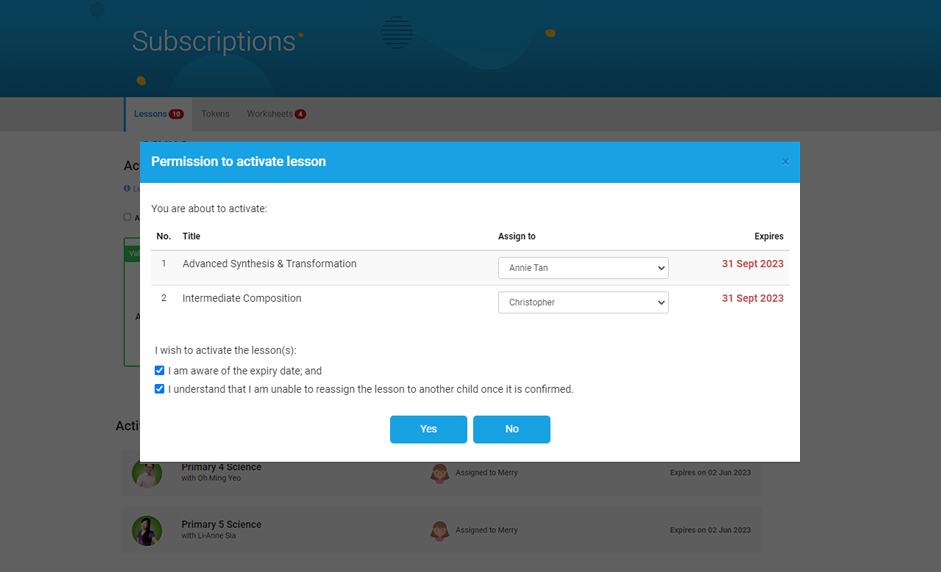The width and height of the screenshot is (941, 572).
Task: Click the Permission to activate lesson title
Action: [238, 161]
